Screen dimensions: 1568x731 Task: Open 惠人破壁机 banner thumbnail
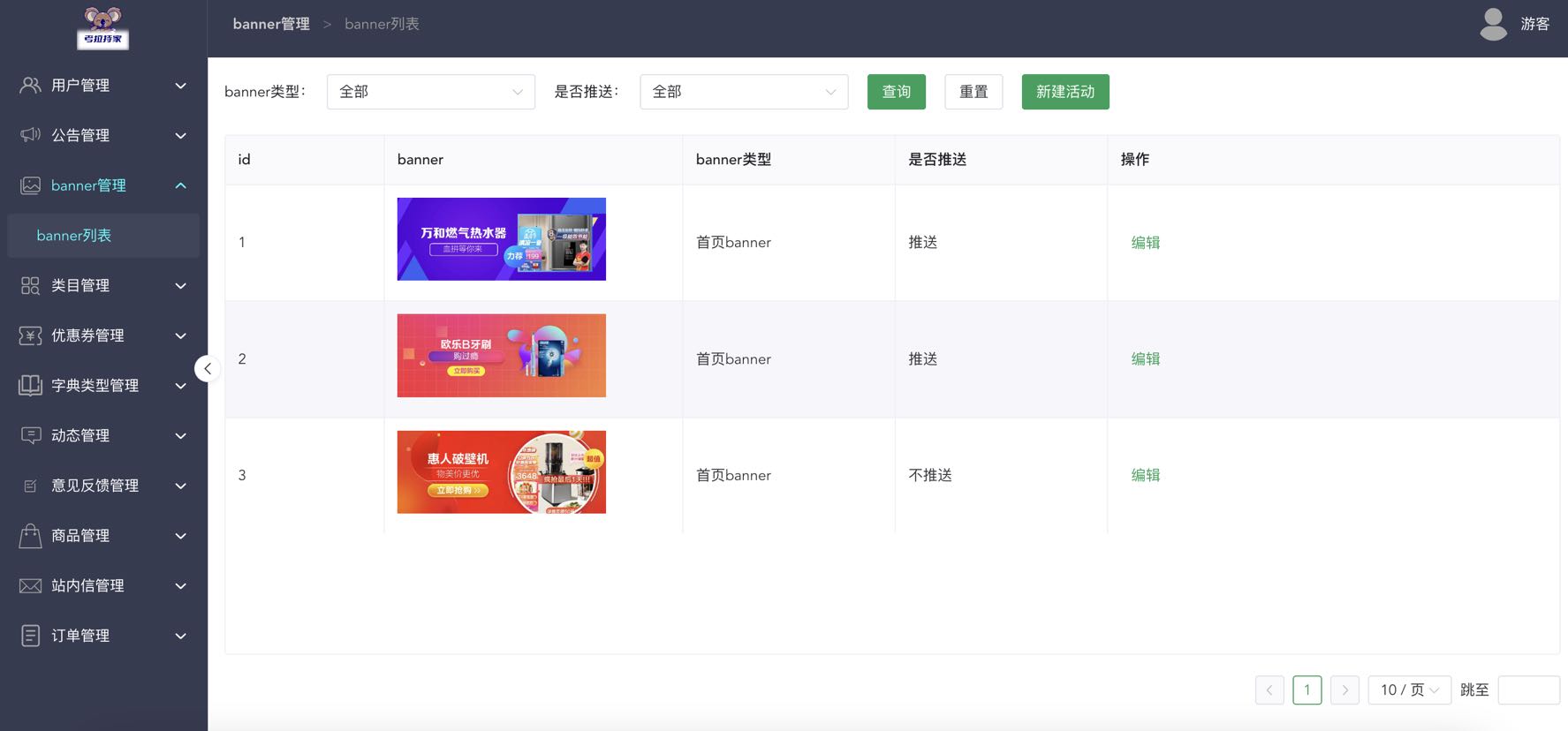pos(502,472)
